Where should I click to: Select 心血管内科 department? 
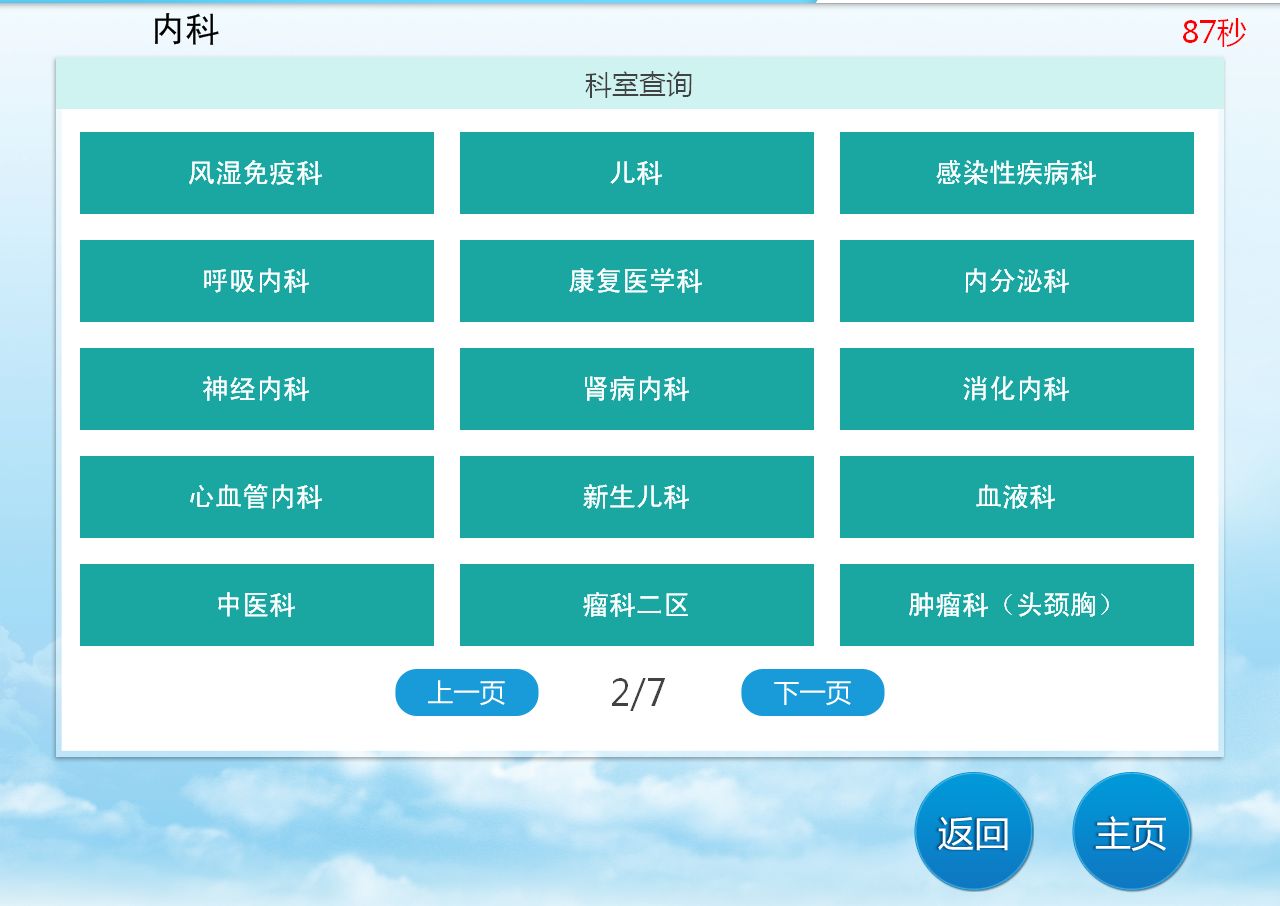pyautogui.click(x=257, y=497)
